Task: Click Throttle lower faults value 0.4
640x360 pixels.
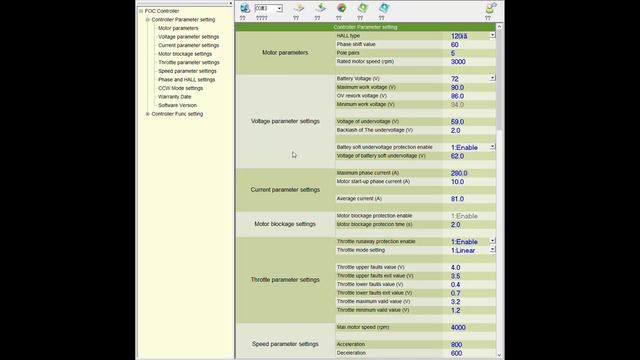Action: (x=469, y=284)
